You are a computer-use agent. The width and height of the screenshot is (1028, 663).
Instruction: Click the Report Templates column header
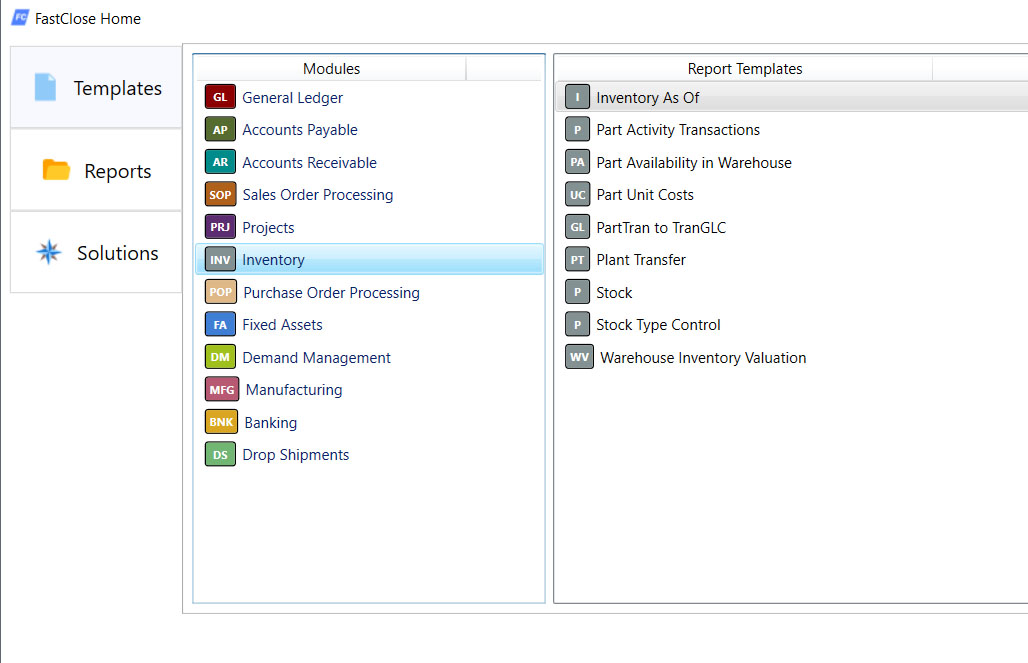(x=744, y=69)
